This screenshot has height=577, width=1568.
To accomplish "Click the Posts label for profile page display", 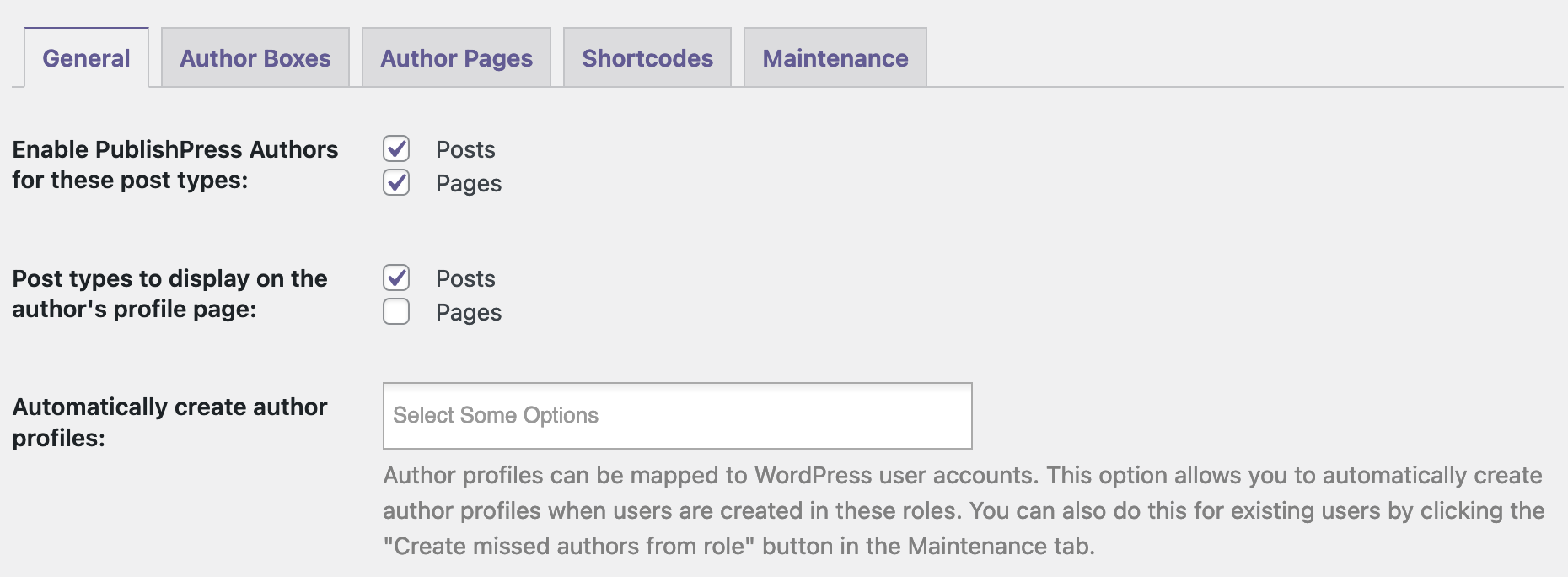I will [465, 278].
